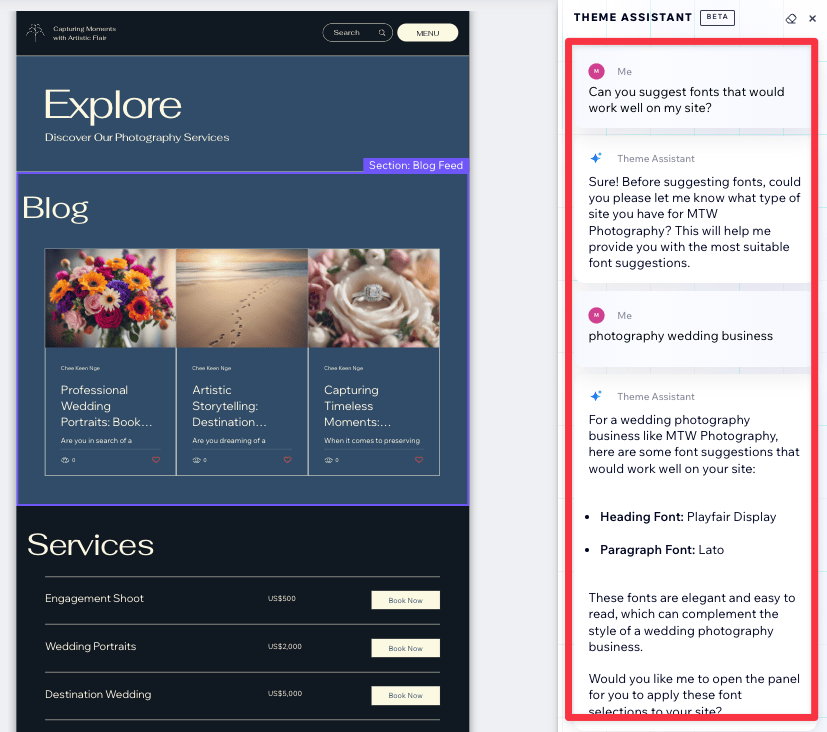The height and width of the screenshot is (732, 827).
Task: Click the sparkle icon next to the font suggestions reply
Action: click(x=596, y=396)
